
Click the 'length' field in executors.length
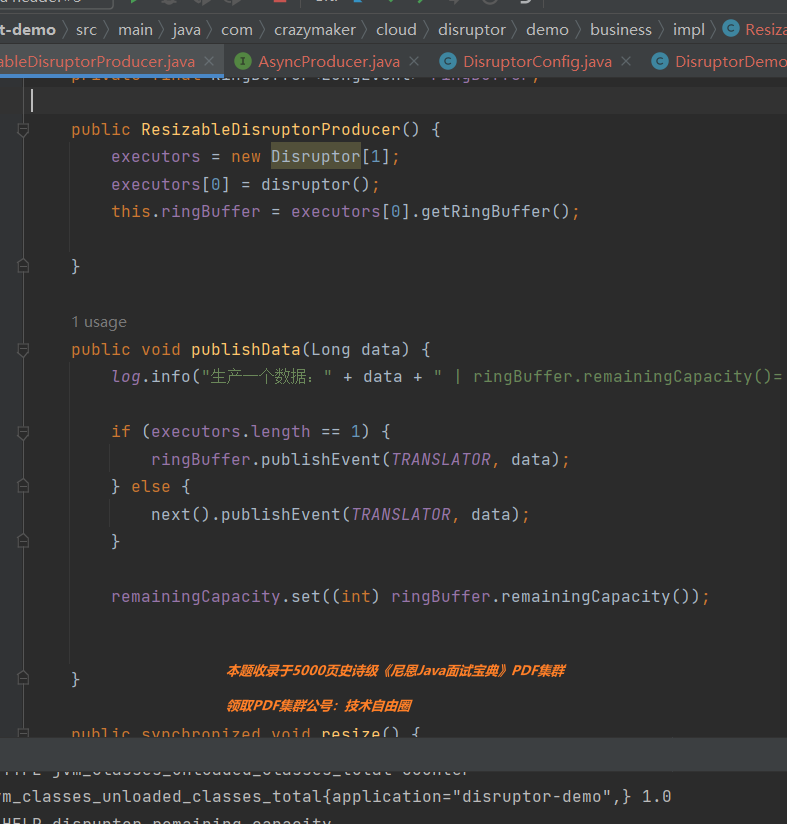point(280,432)
